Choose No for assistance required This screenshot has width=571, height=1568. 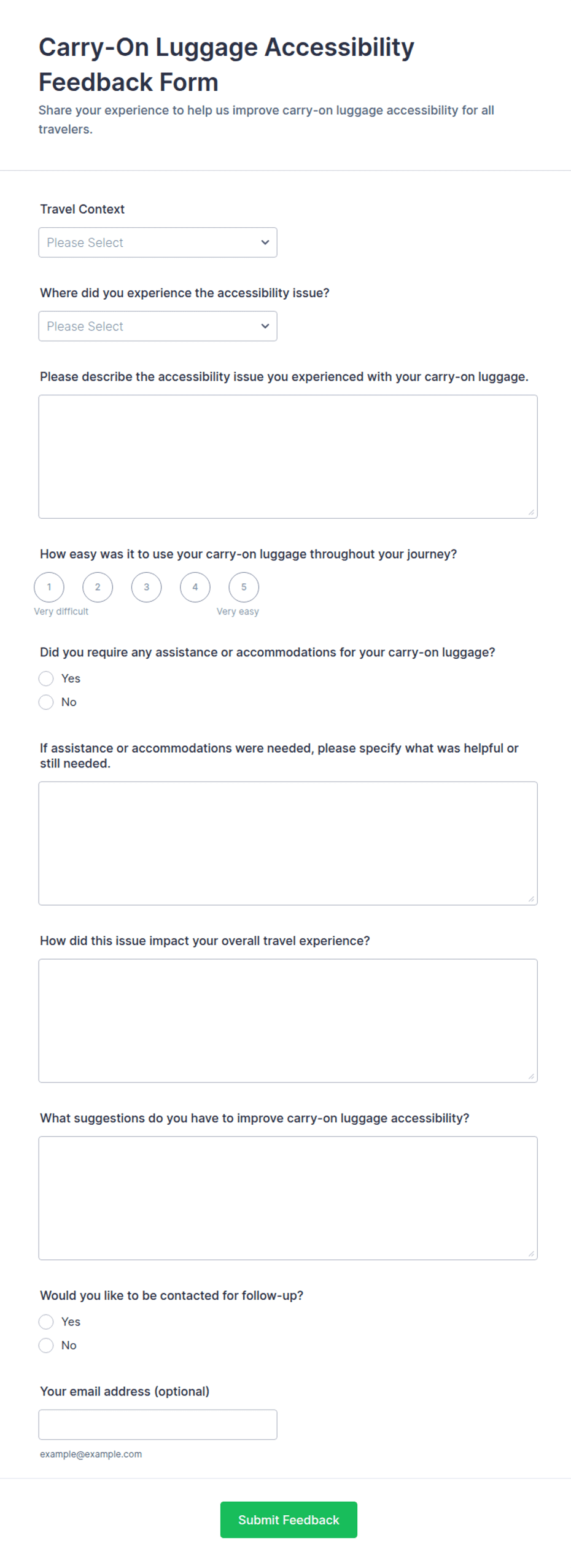point(46,702)
